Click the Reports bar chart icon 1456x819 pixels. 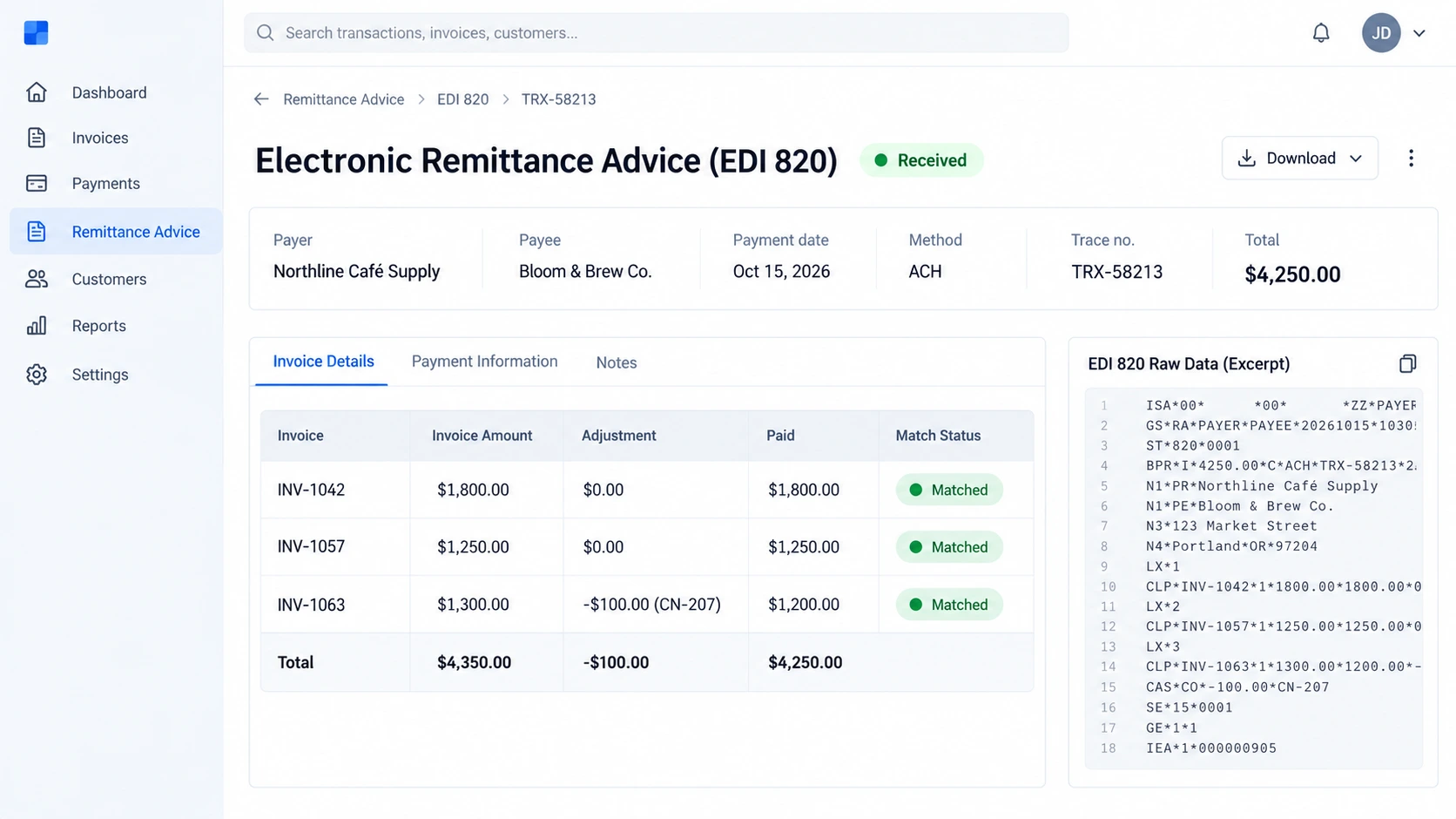(x=37, y=326)
